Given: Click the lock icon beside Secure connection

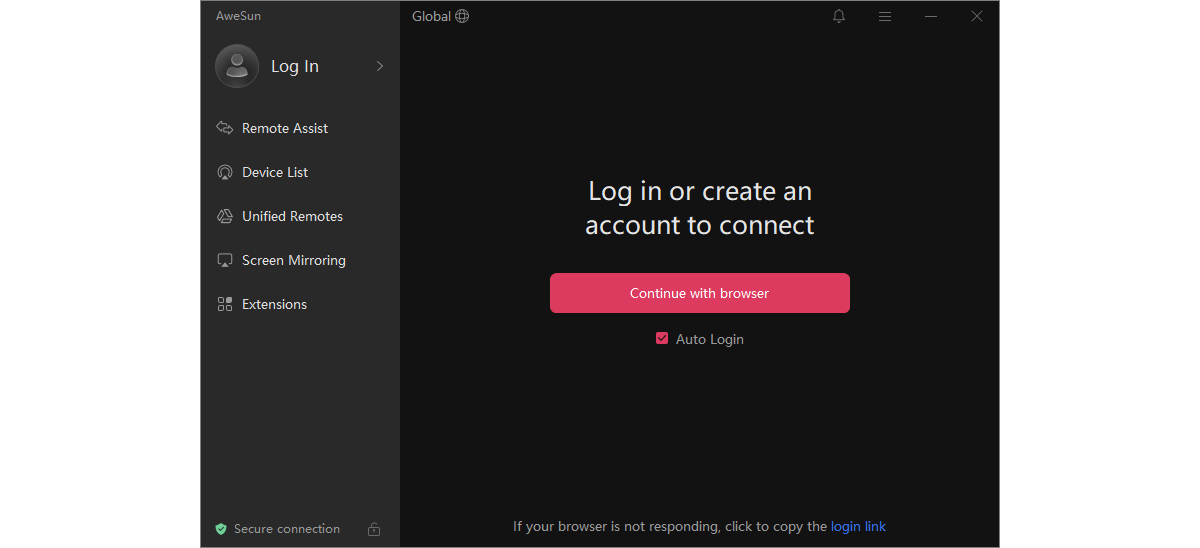Looking at the screenshot, I should pos(374,529).
